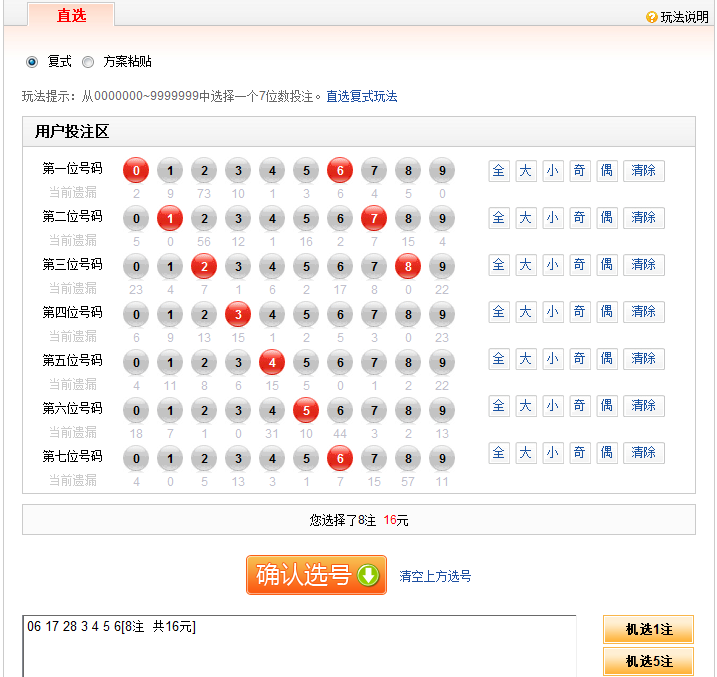Pick ball 2 in seventh position row
The height and width of the screenshot is (677, 717).
pyautogui.click(x=204, y=457)
